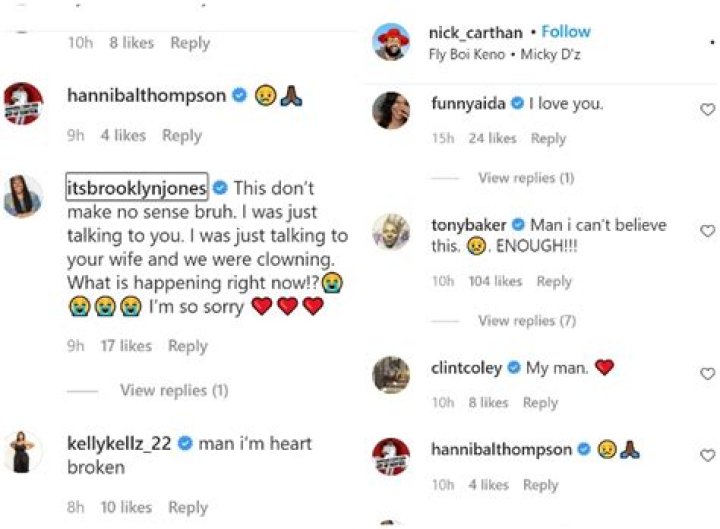Open kellykellz_22's avatar

(23, 450)
